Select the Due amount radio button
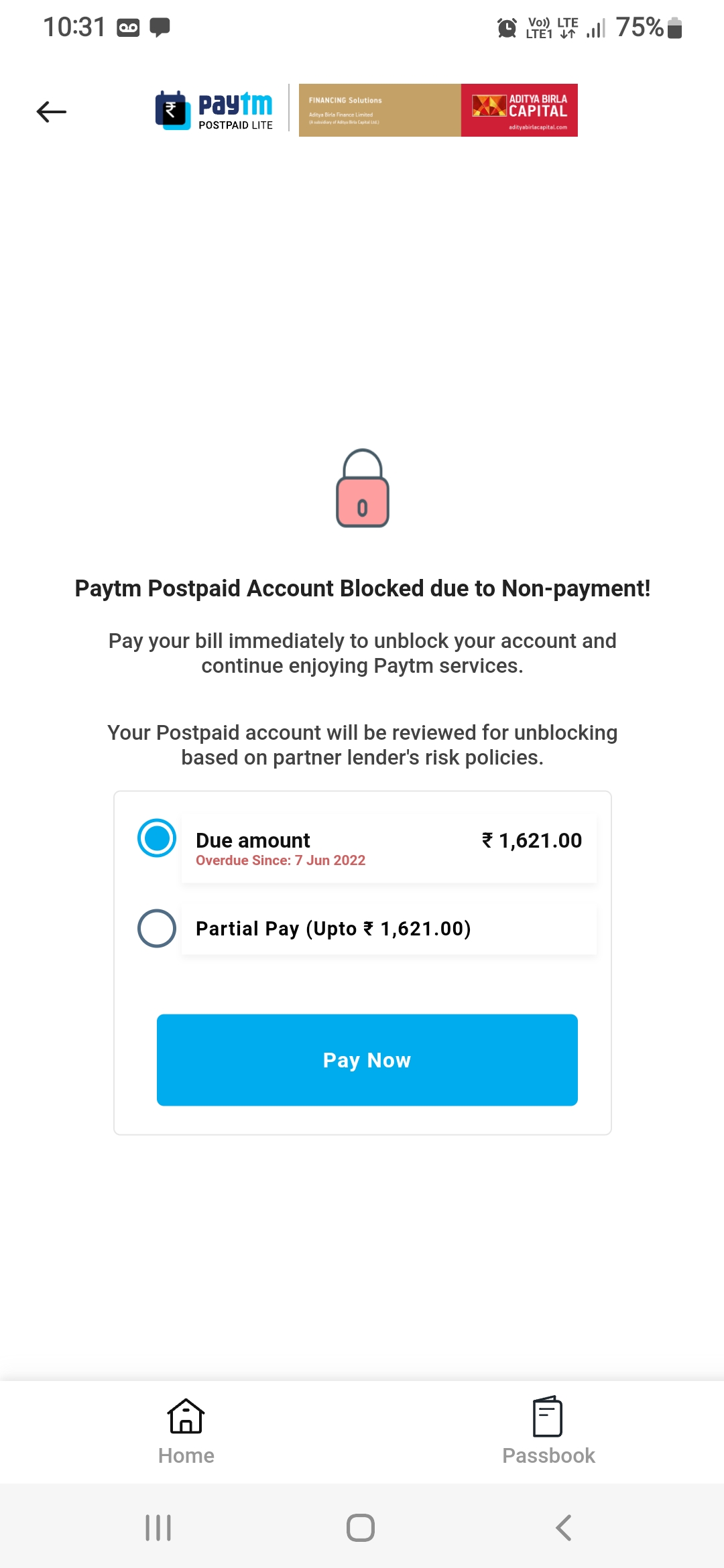Image resolution: width=724 pixels, height=1568 pixels. pos(157,838)
